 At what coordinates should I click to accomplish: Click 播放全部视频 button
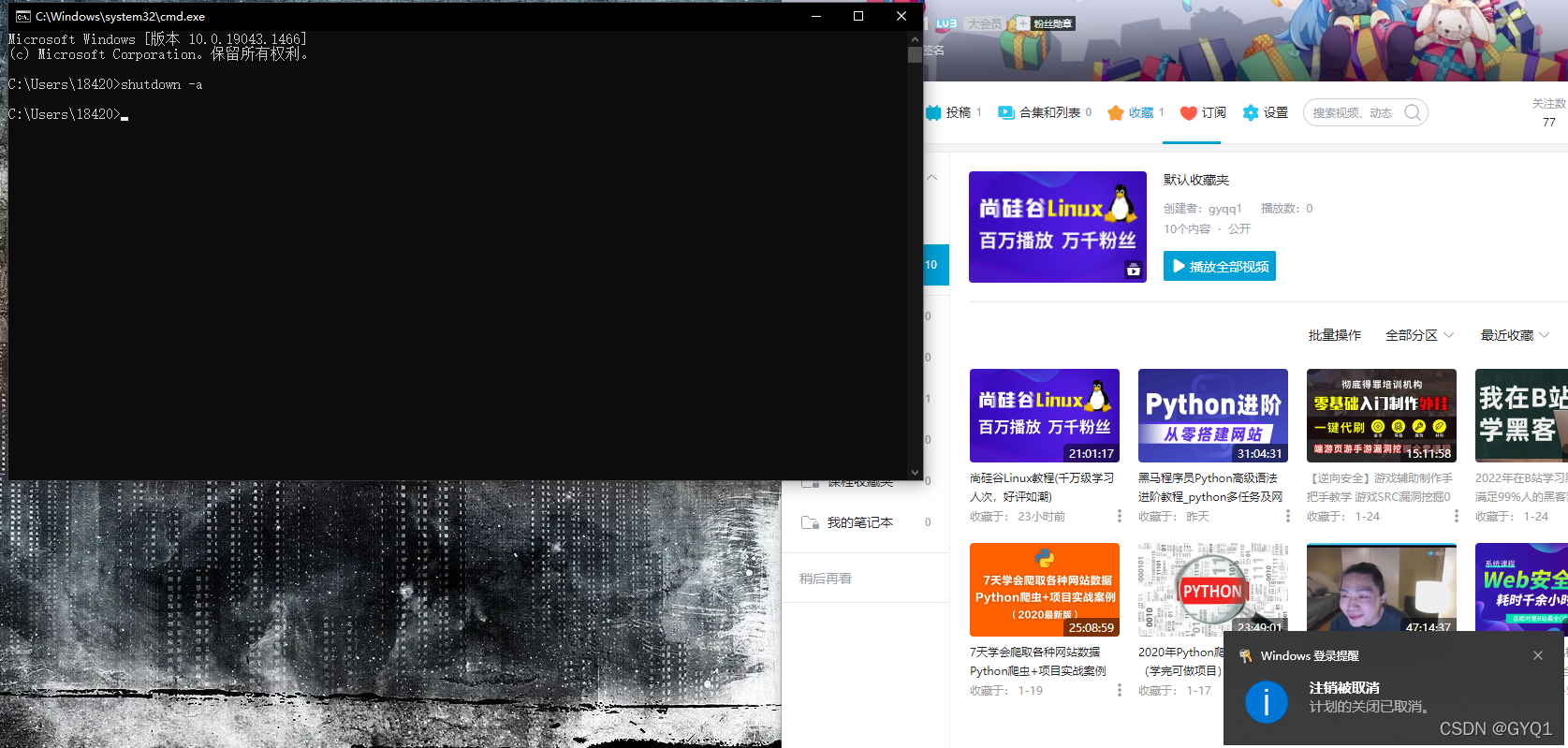1220,266
